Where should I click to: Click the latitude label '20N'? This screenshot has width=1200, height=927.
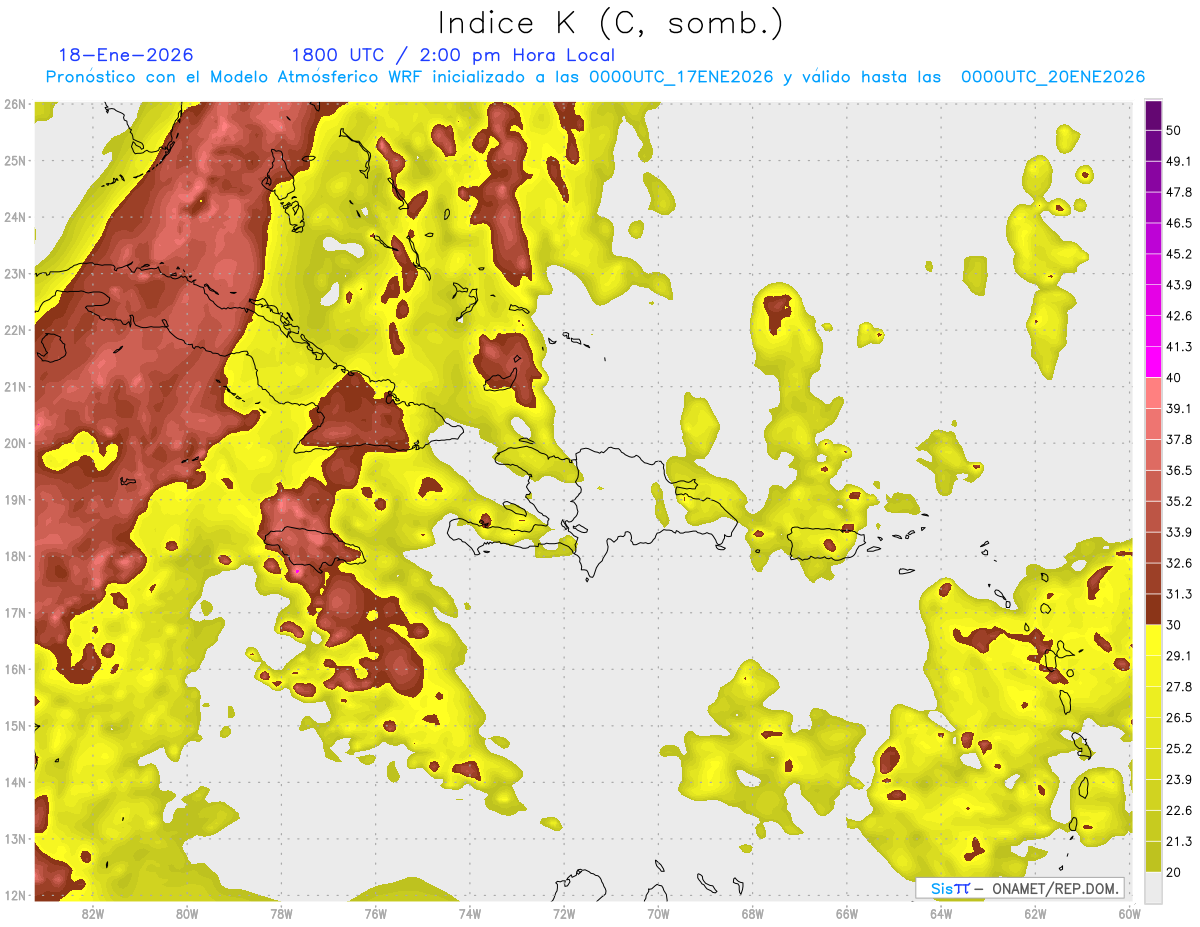tap(15, 443)
